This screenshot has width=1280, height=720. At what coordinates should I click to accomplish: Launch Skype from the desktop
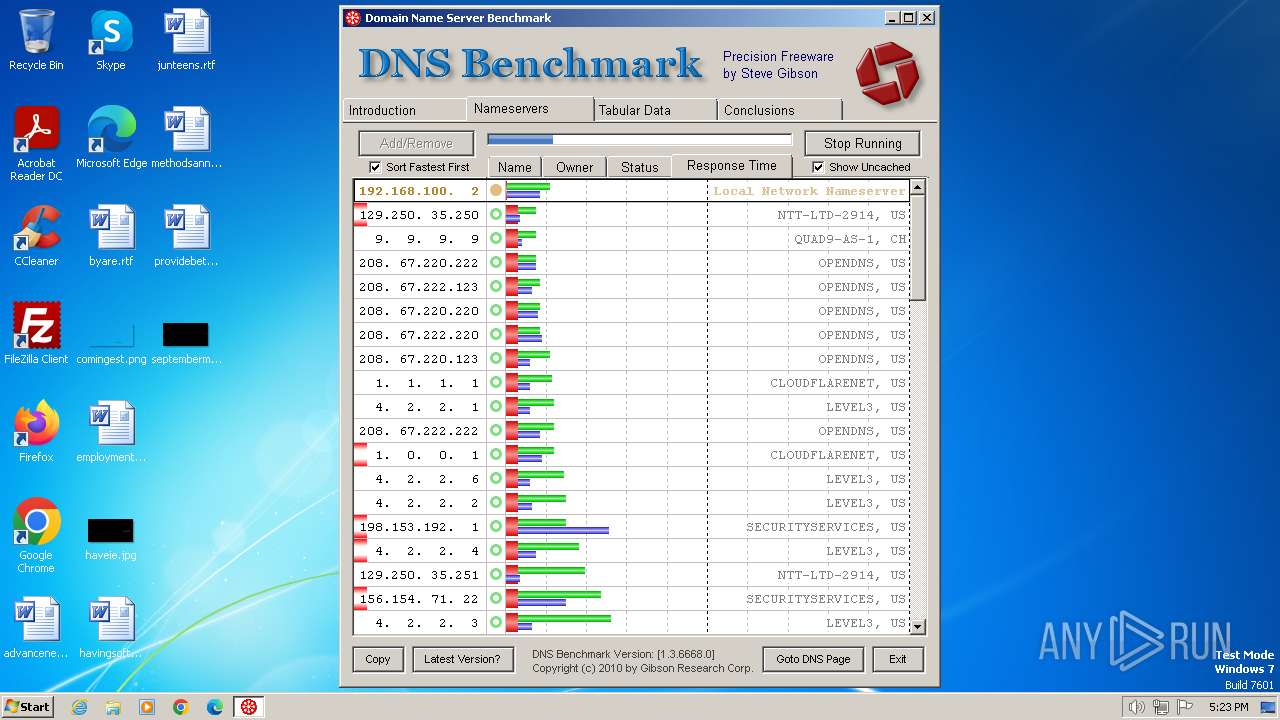[110, 40]
